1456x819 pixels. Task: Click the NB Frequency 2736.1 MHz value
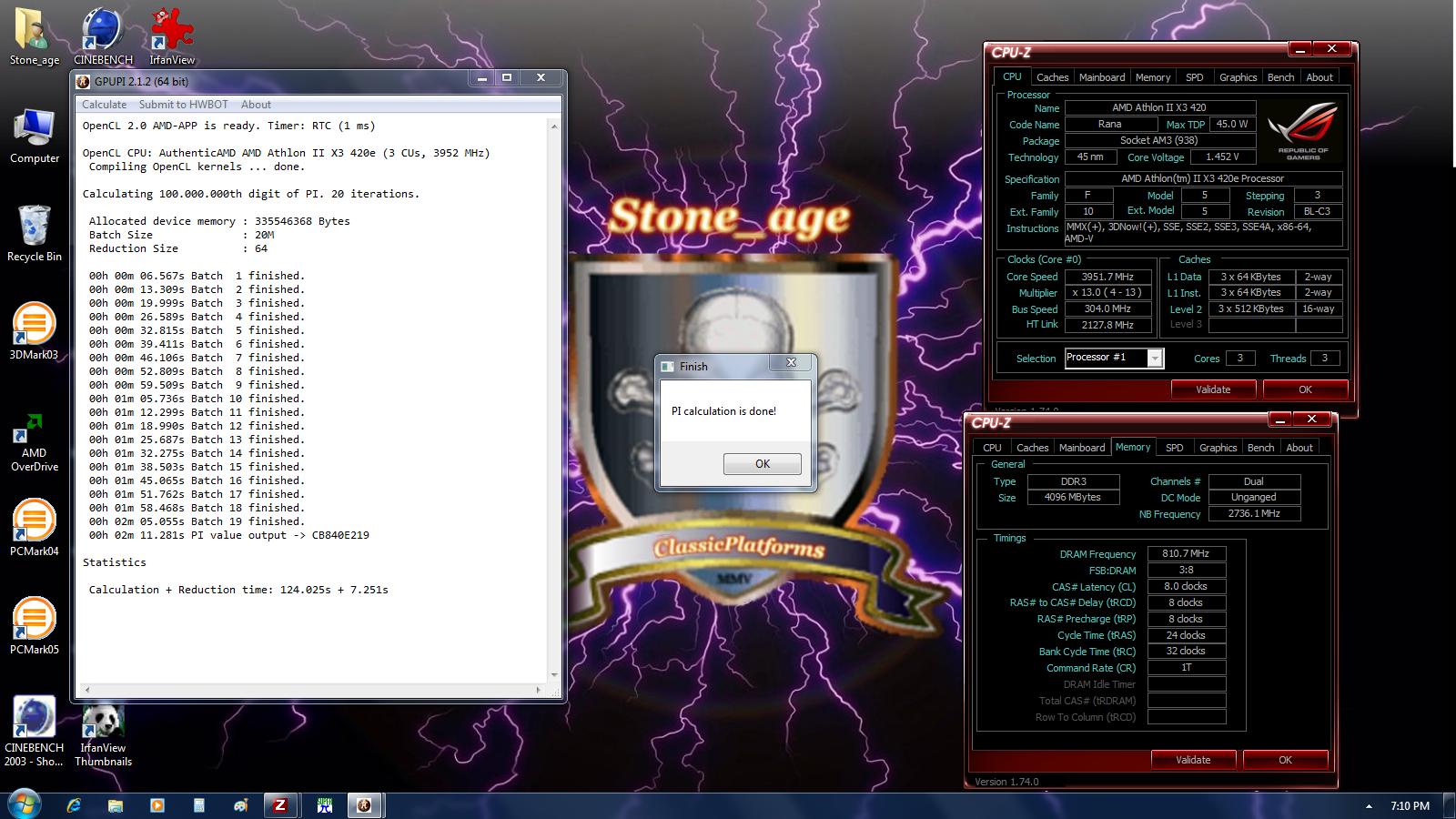tap(1254, 513)
